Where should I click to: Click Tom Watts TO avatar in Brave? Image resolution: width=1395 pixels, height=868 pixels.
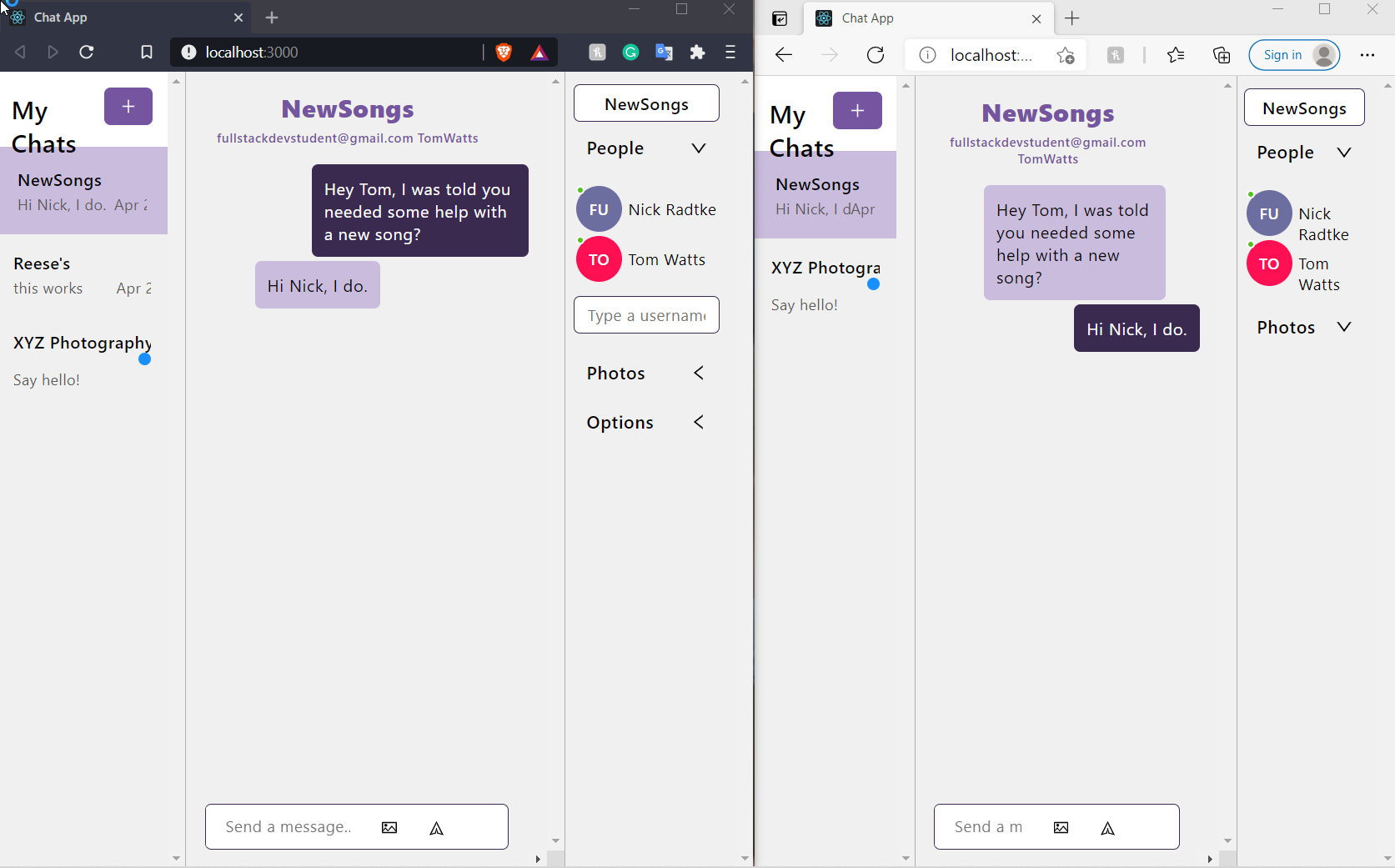(x=599, y=259)
